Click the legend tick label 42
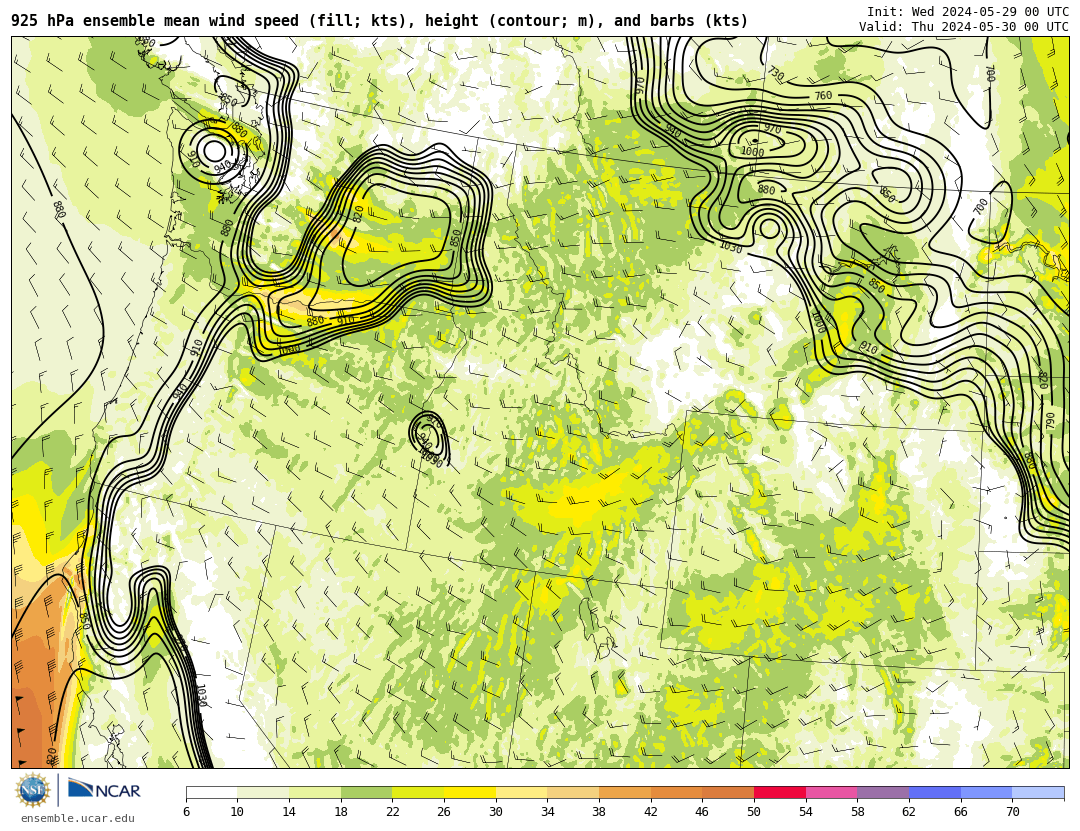 650,812
